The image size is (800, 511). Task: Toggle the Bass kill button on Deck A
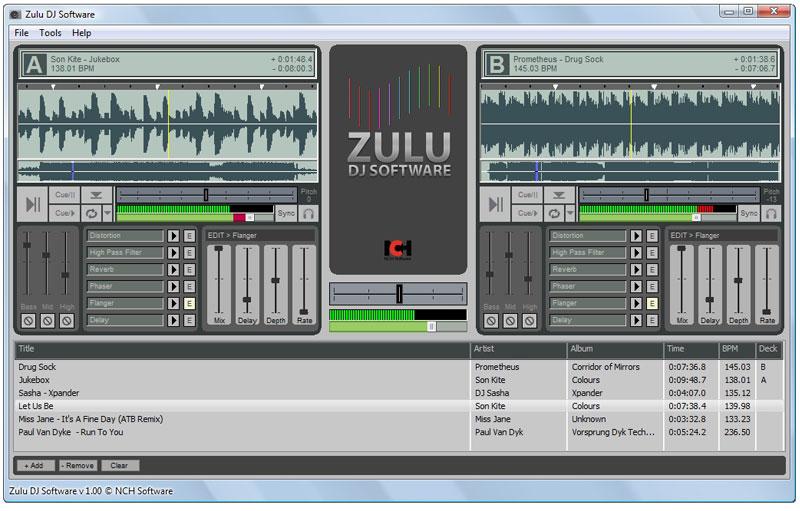click(x=28, y=321)
